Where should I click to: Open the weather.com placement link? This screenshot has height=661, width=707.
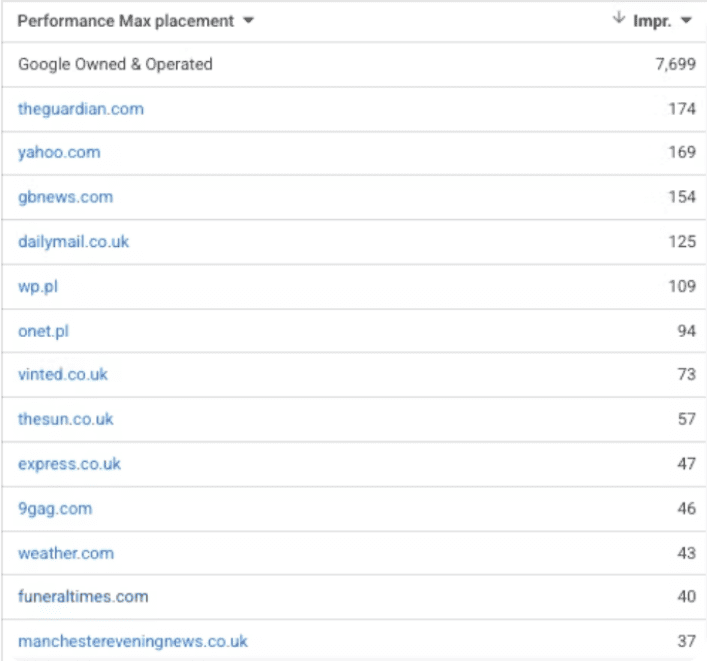coord(65,553)
